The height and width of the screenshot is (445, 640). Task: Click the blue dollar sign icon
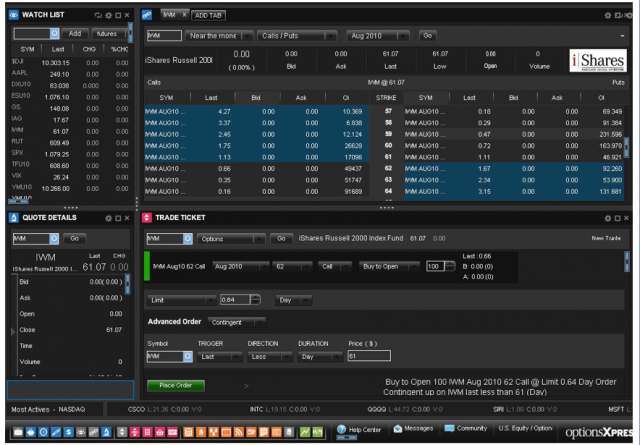(x=68, y=432)
